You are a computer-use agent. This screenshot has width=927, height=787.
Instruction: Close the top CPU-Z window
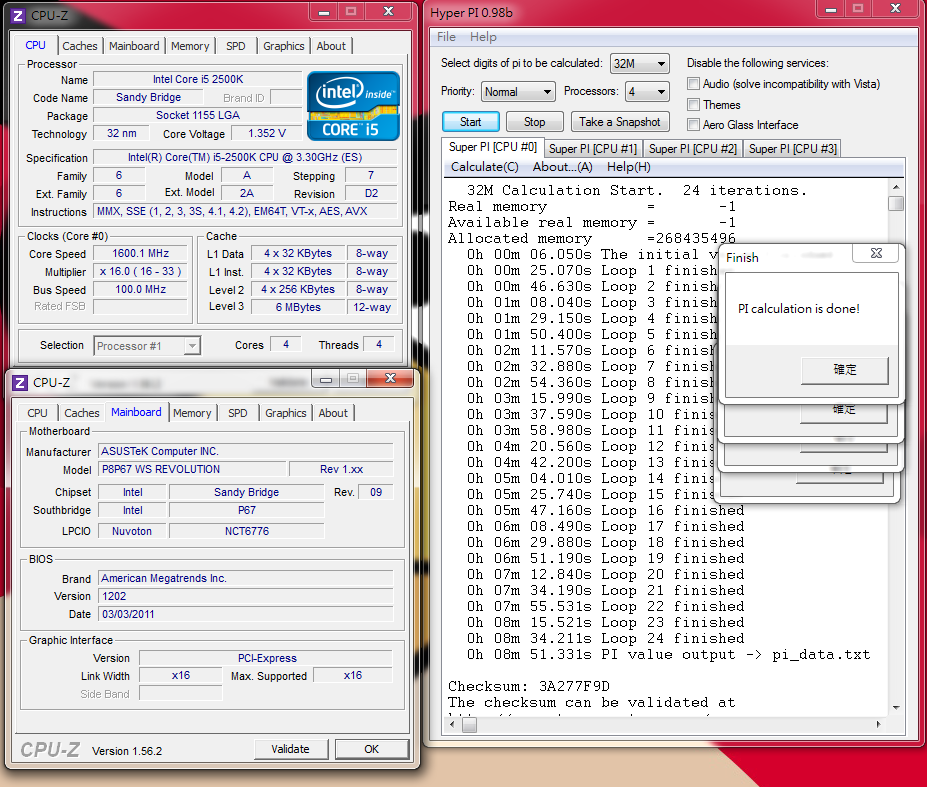pyautogui.click(x=388, y=12)
